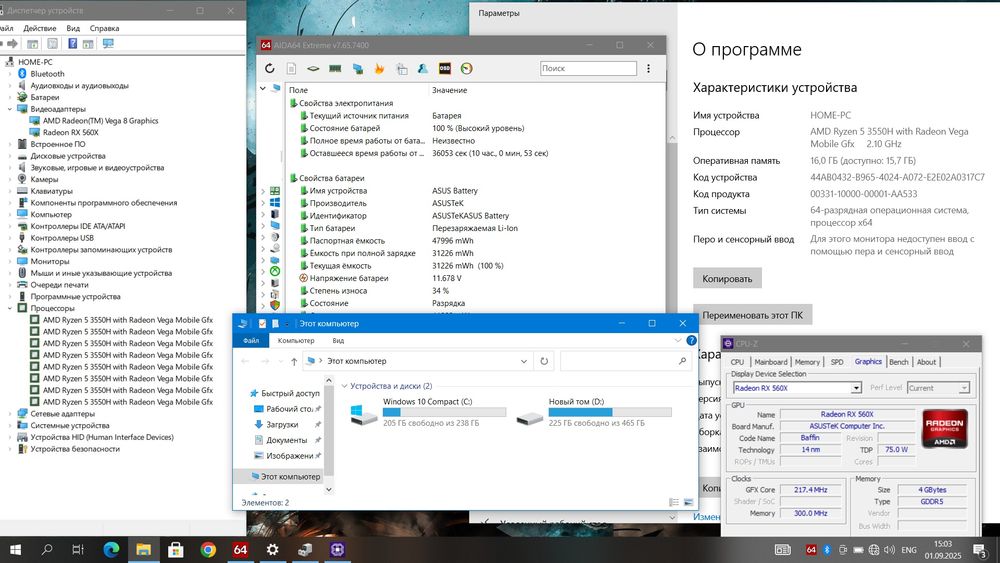Open Справка menu in Device Manager
The height and width of the screenshot is (563, 1000).
105,28
